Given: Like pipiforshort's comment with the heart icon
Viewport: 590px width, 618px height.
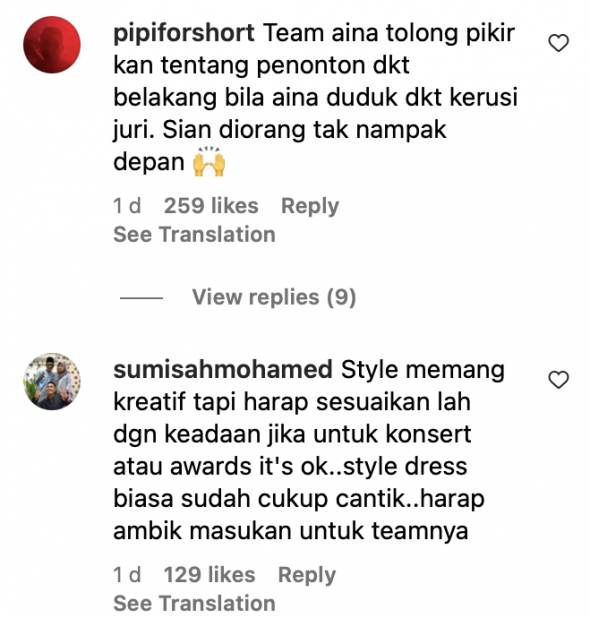Looking at the screenshot, I should (558, 43).
